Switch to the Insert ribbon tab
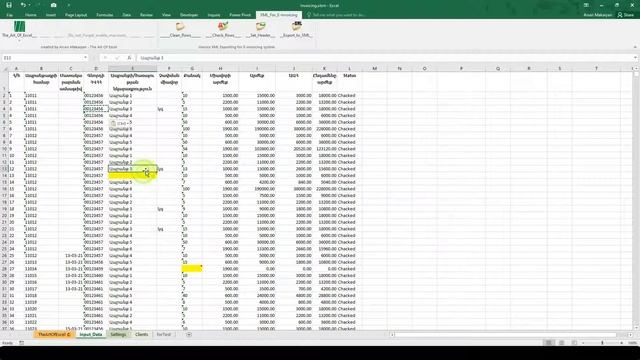Viewport: 640px width, 360px height. coord(51,15)
